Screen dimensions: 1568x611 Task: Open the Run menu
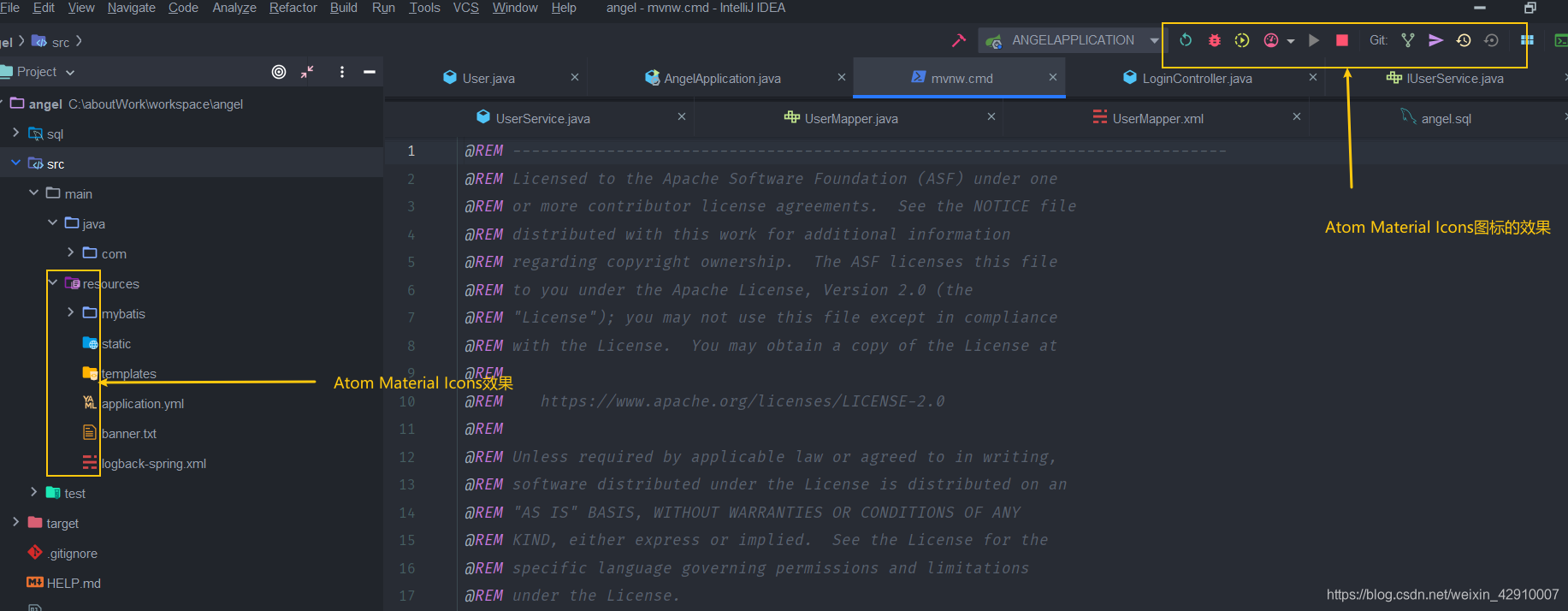tap(383, 8)
